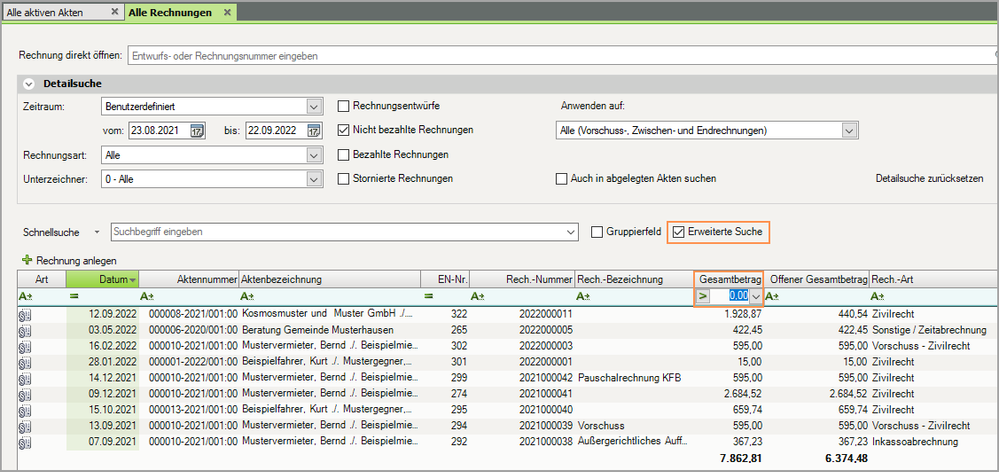
Task: Click the filter operator icon under Rech.-Bezeichnung
Action: coord(584,296)
